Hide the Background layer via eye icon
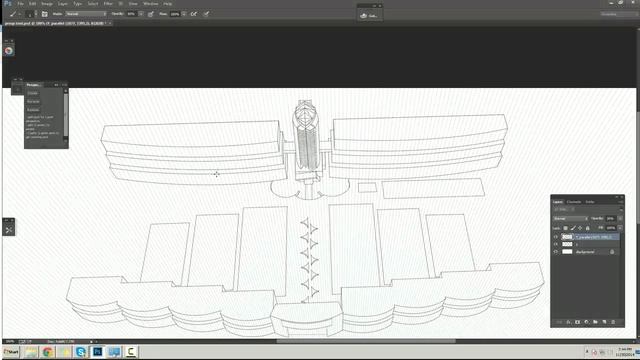 [556, 252]
